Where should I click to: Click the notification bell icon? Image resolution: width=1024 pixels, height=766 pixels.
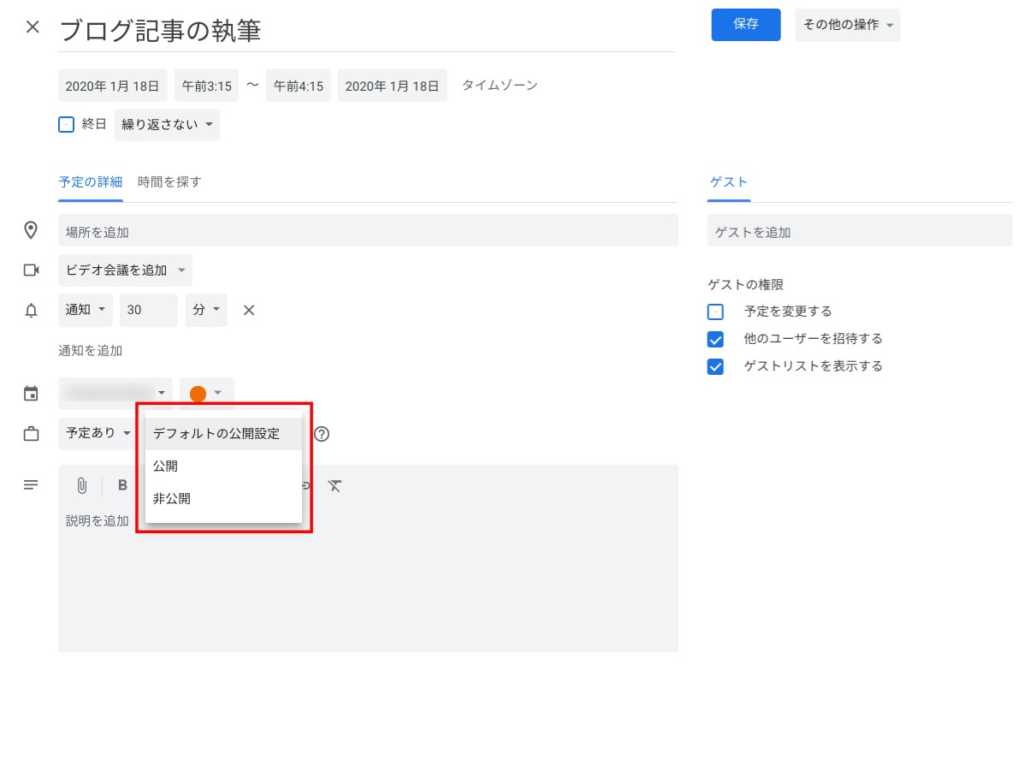click(31, 311)
